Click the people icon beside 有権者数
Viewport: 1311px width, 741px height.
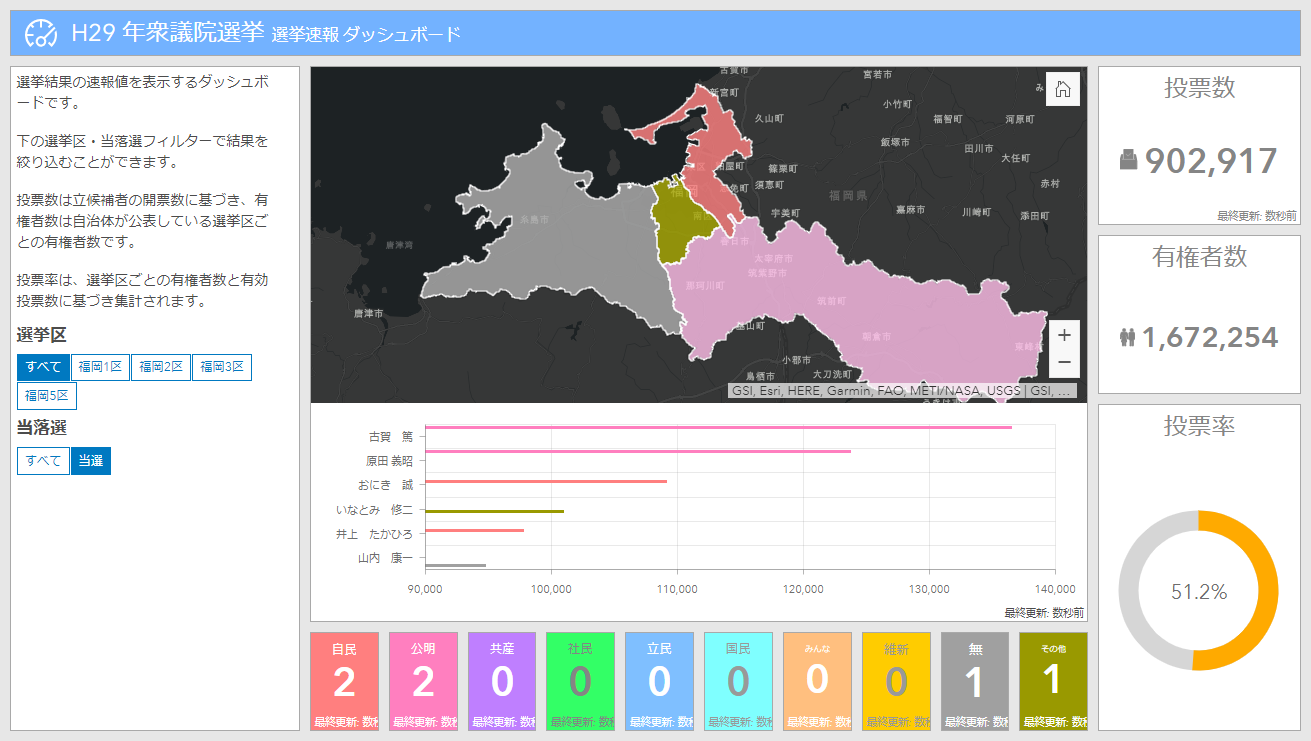point(1128,338)
